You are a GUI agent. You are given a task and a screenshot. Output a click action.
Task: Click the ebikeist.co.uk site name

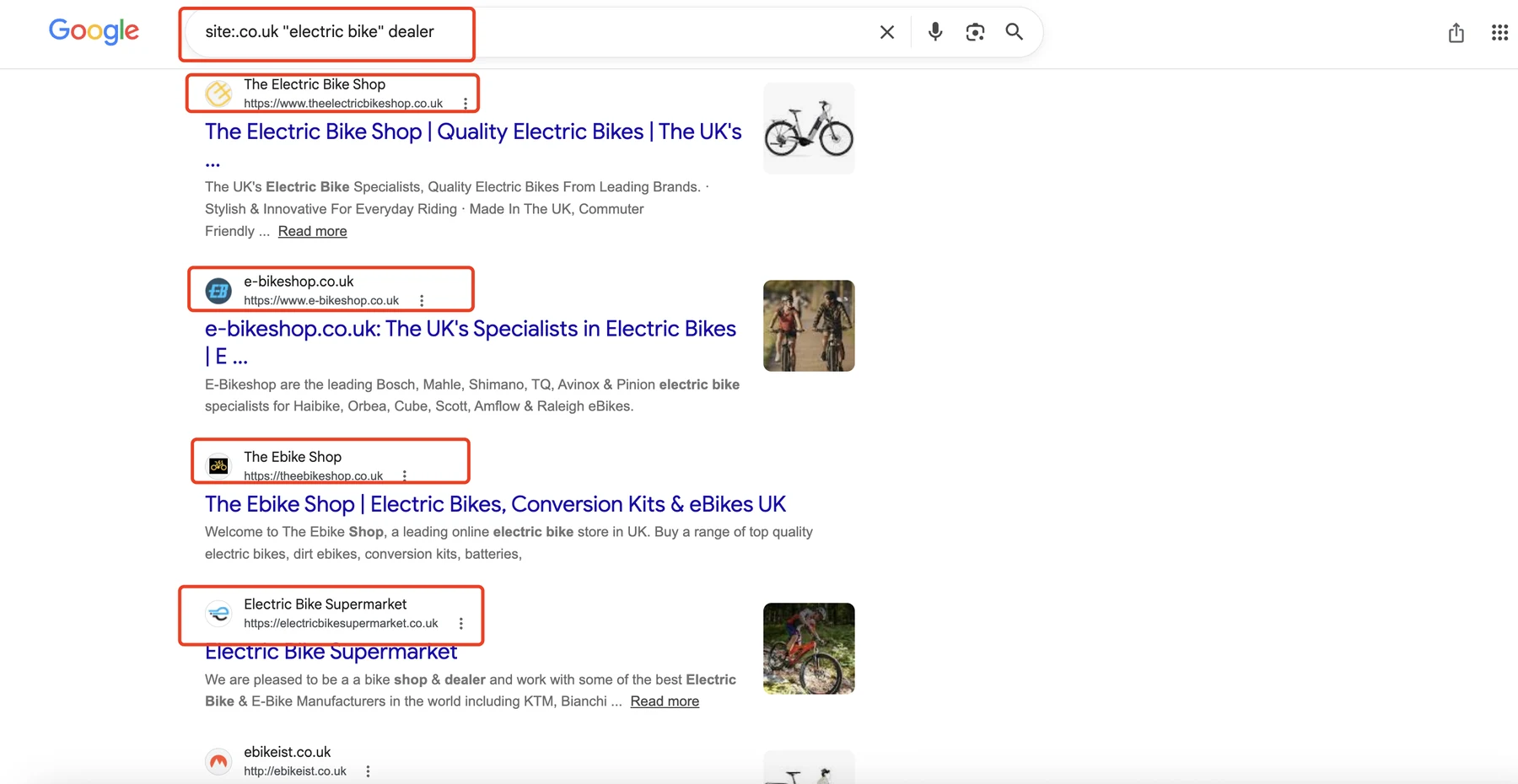[x=287, y=752]
